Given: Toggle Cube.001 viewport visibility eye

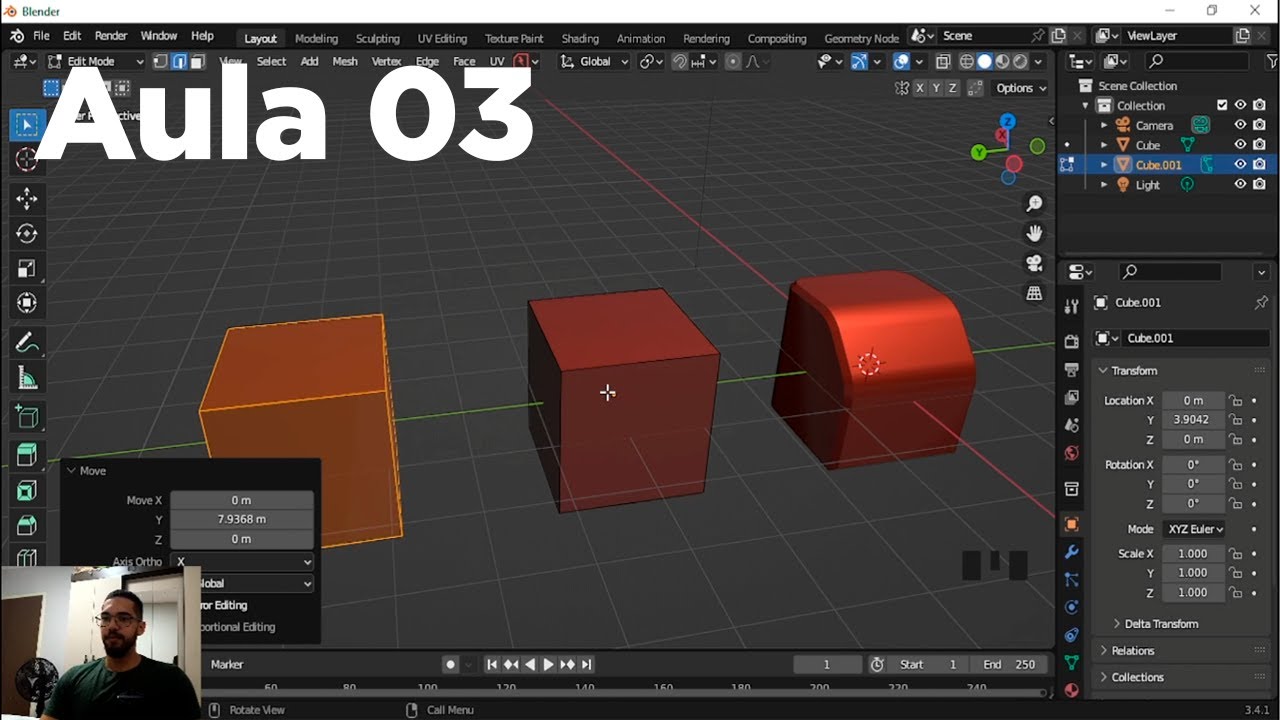Looking at the screenshot, I should [1240, 164].
